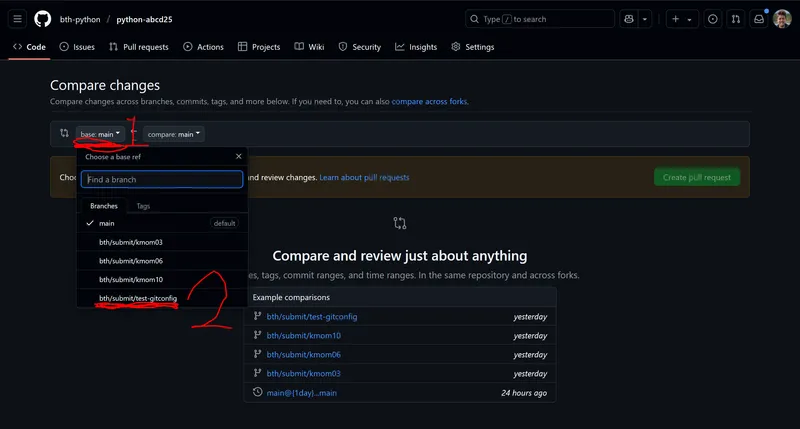Click the 'Create pull request' button
Viewport: 800px width, 429px height.
tap(697, 178)
